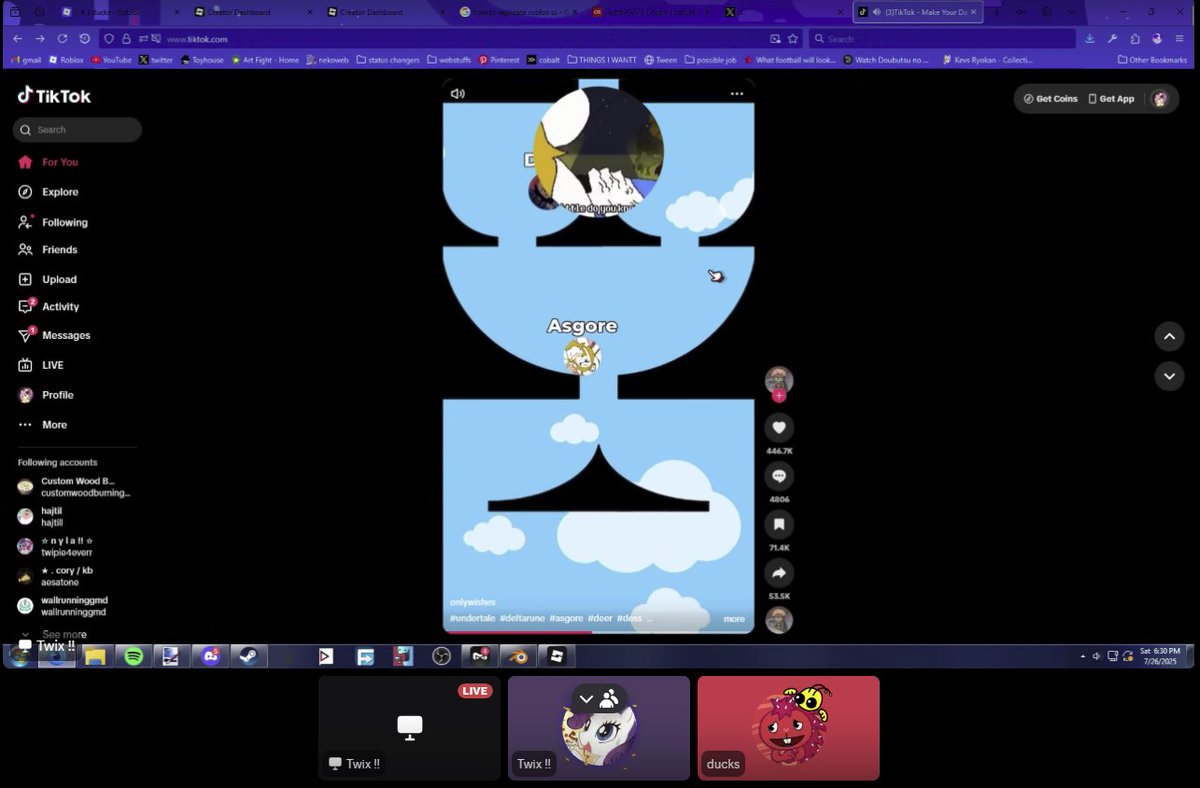The width and height of the screenshot is (1200, 788).
Task: Follow the creator via the red plus badge
Action: (779, 396)
